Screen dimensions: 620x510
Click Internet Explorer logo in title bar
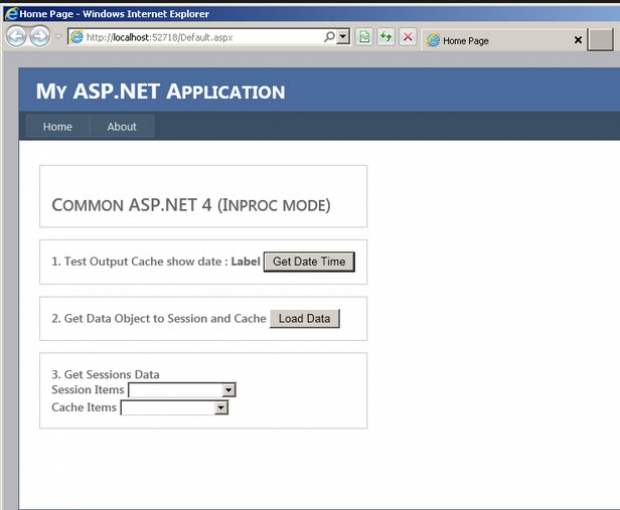click(x=11, y=14)
